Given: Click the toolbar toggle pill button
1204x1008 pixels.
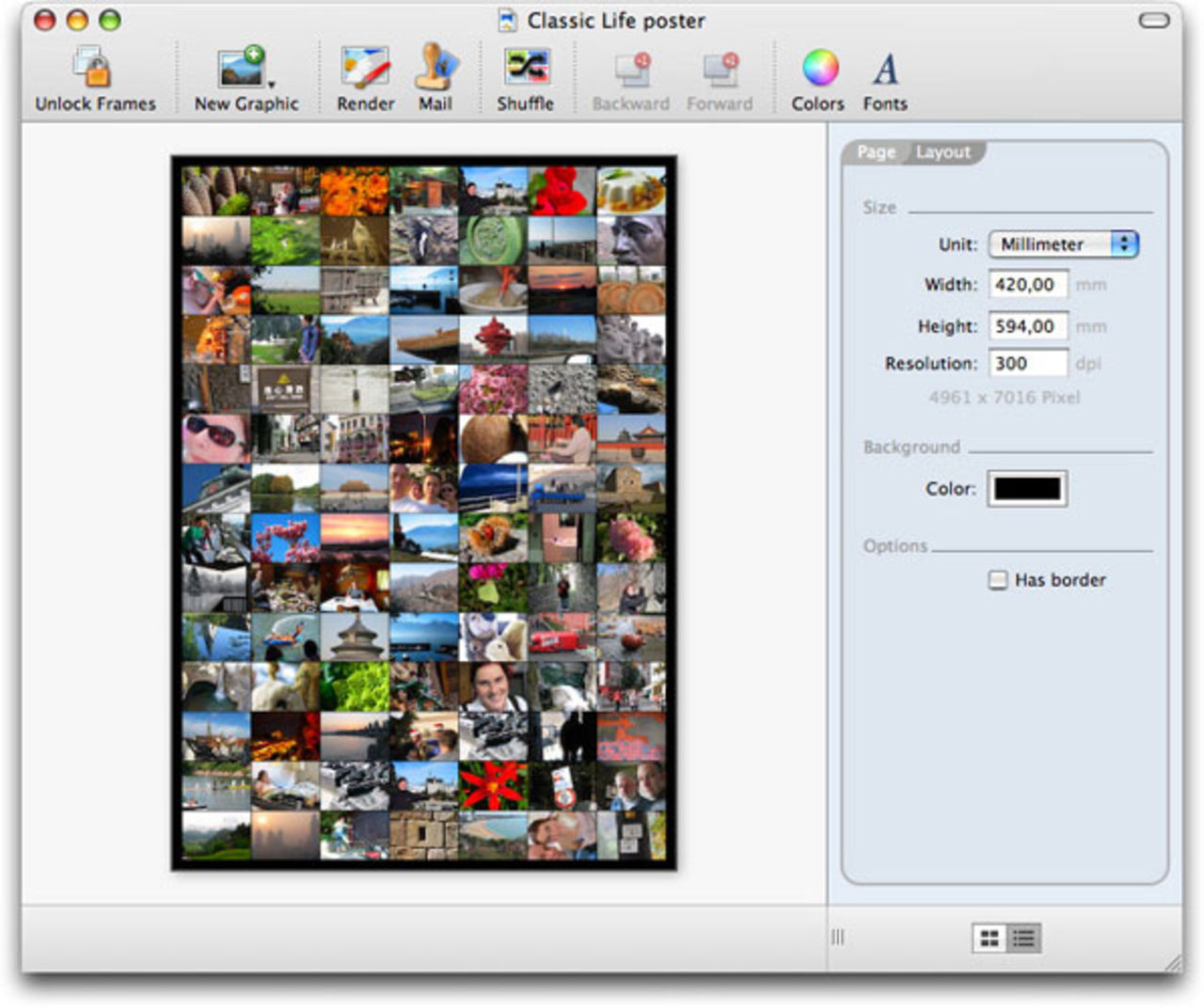Looking at the screenshot, I should [x=1154, y=20].
